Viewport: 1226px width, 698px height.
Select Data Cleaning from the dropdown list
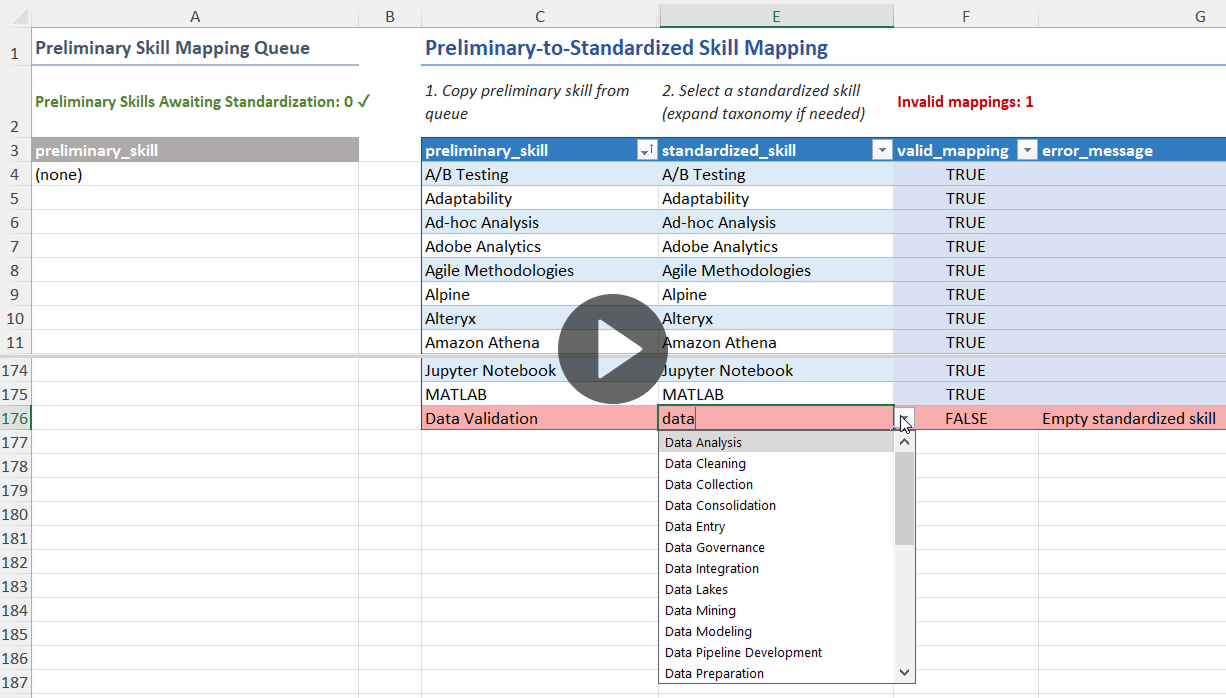[776, 463]
